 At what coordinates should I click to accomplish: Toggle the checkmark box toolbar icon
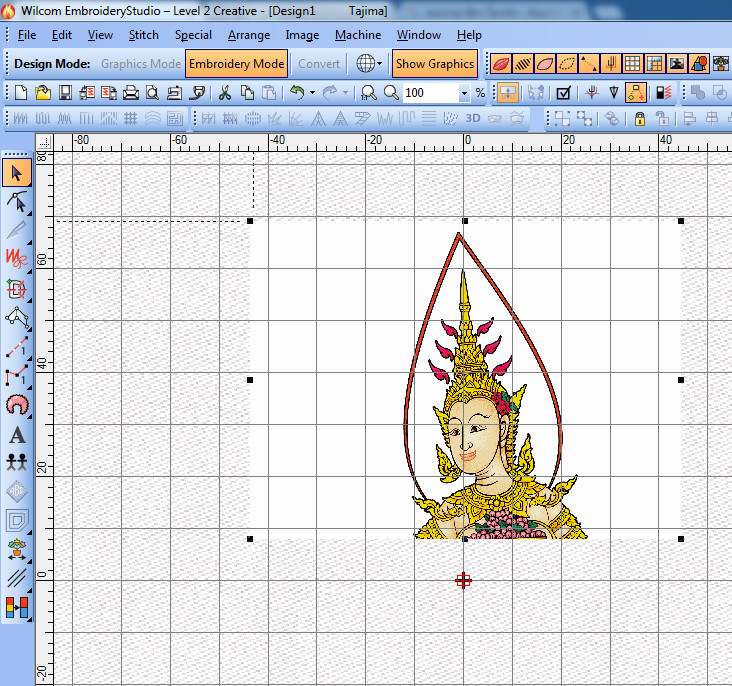pos(563,92)
